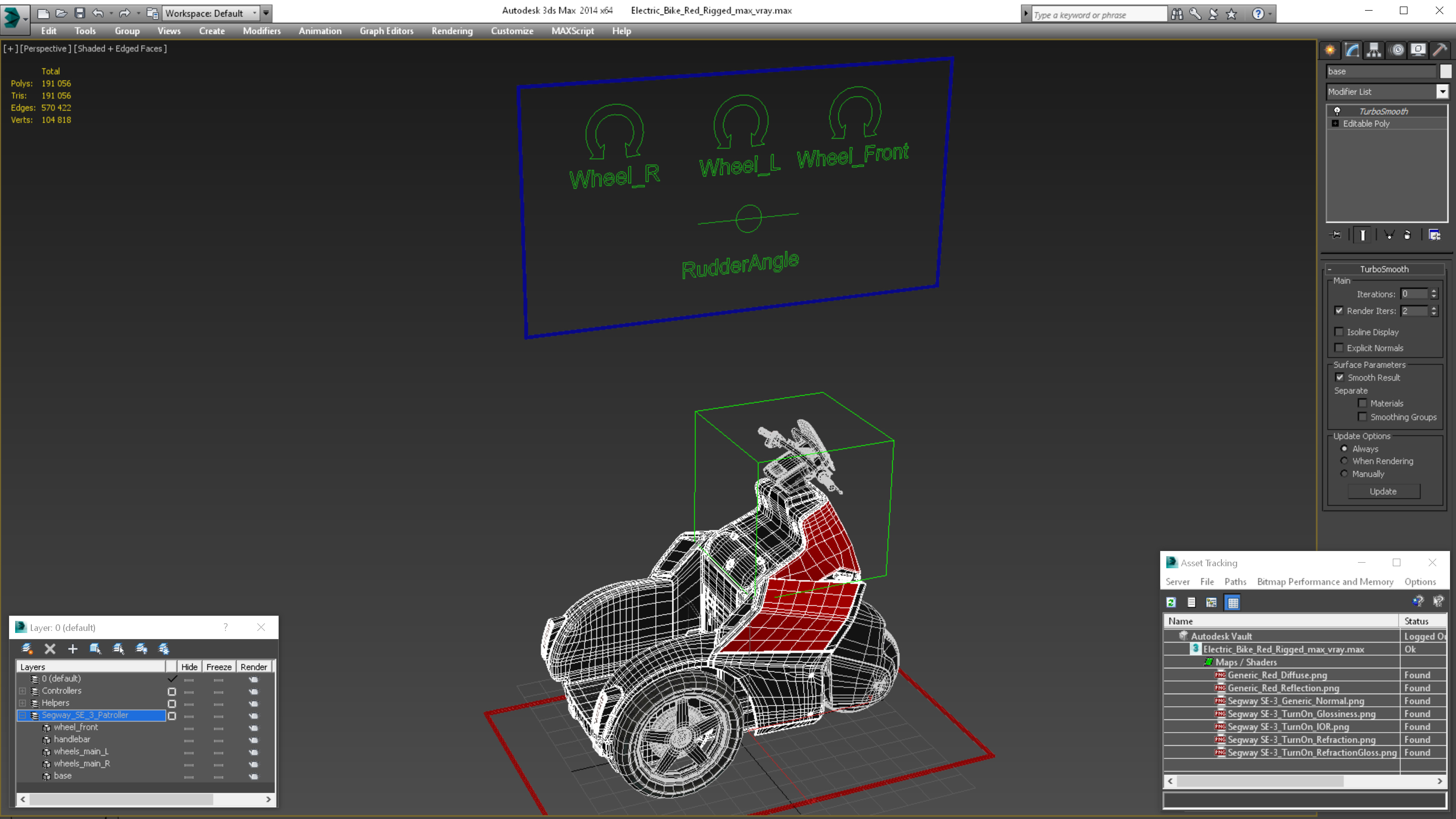Viewport: 1456px width, 819px height.
Task: Click the Undo arrow icon
Action: (98, 13)
